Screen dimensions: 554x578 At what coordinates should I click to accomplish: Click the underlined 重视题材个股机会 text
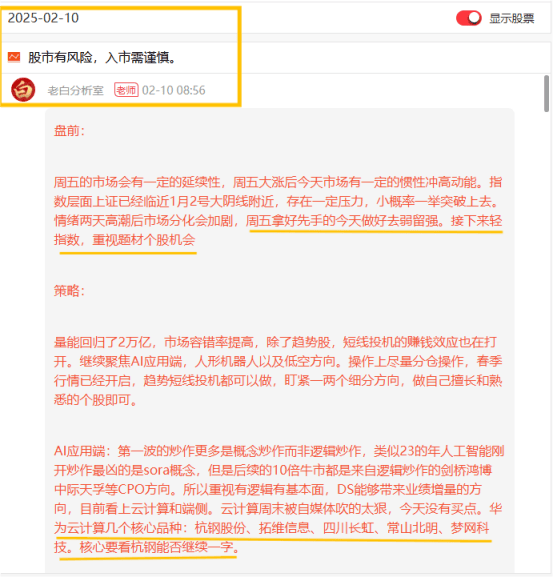(x=144, y=240)
